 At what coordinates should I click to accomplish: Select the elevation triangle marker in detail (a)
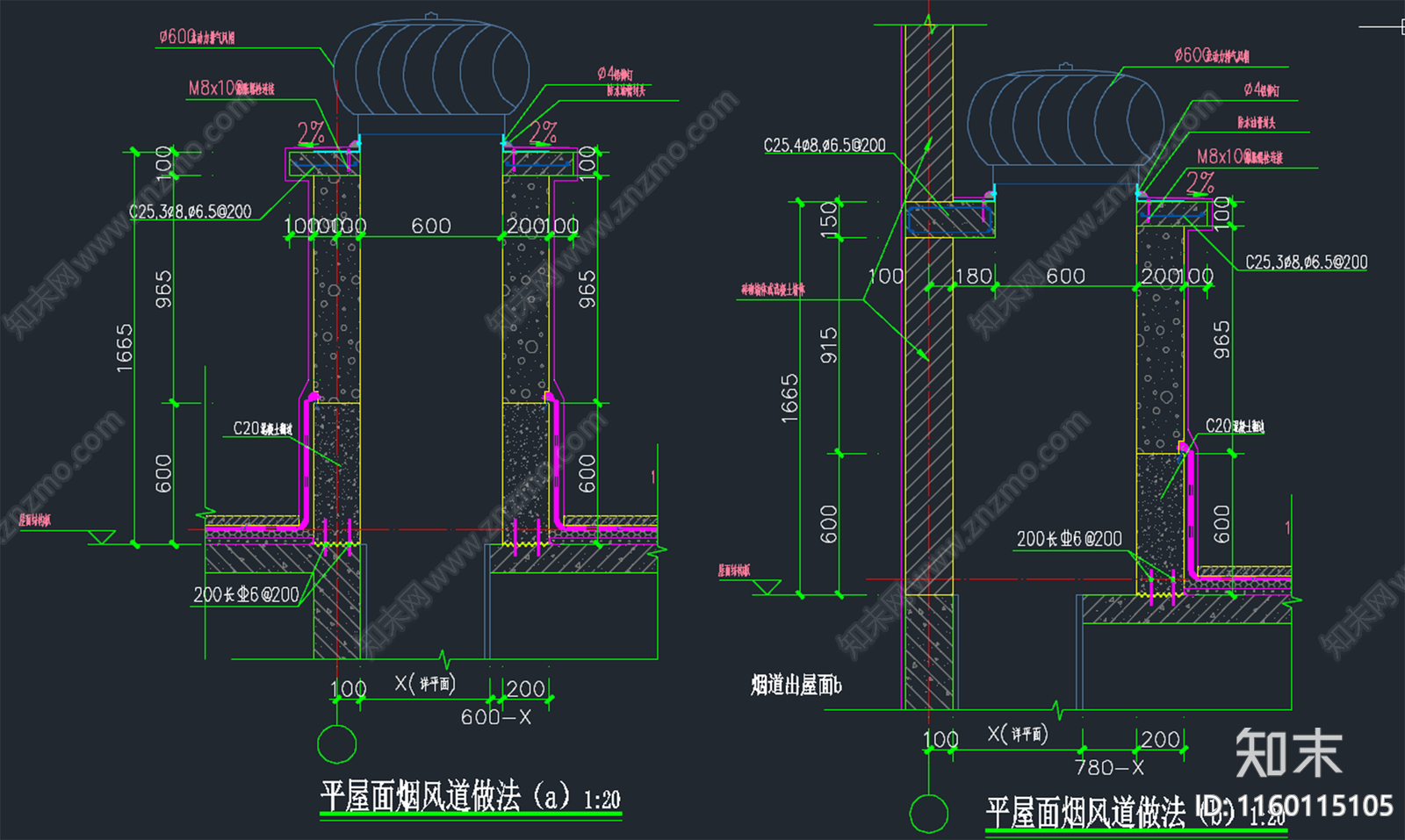101,537
